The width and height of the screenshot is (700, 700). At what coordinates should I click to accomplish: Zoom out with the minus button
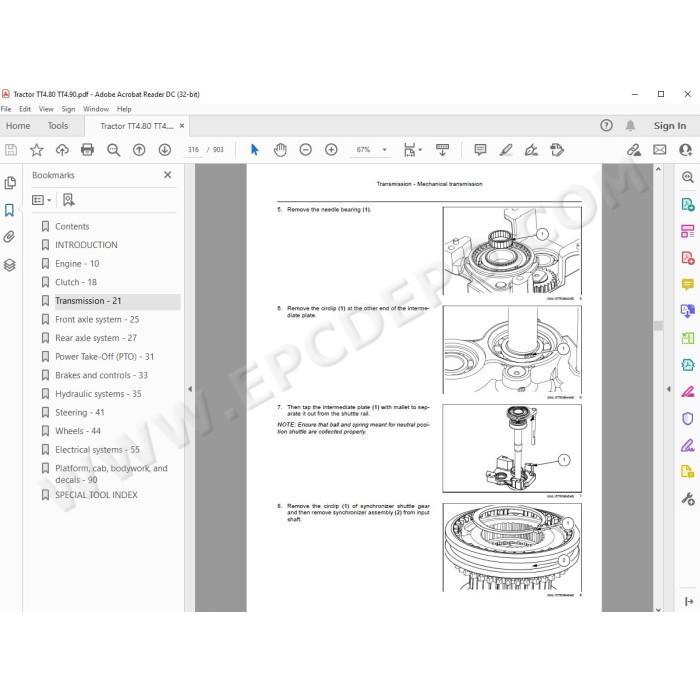[305, 150]
